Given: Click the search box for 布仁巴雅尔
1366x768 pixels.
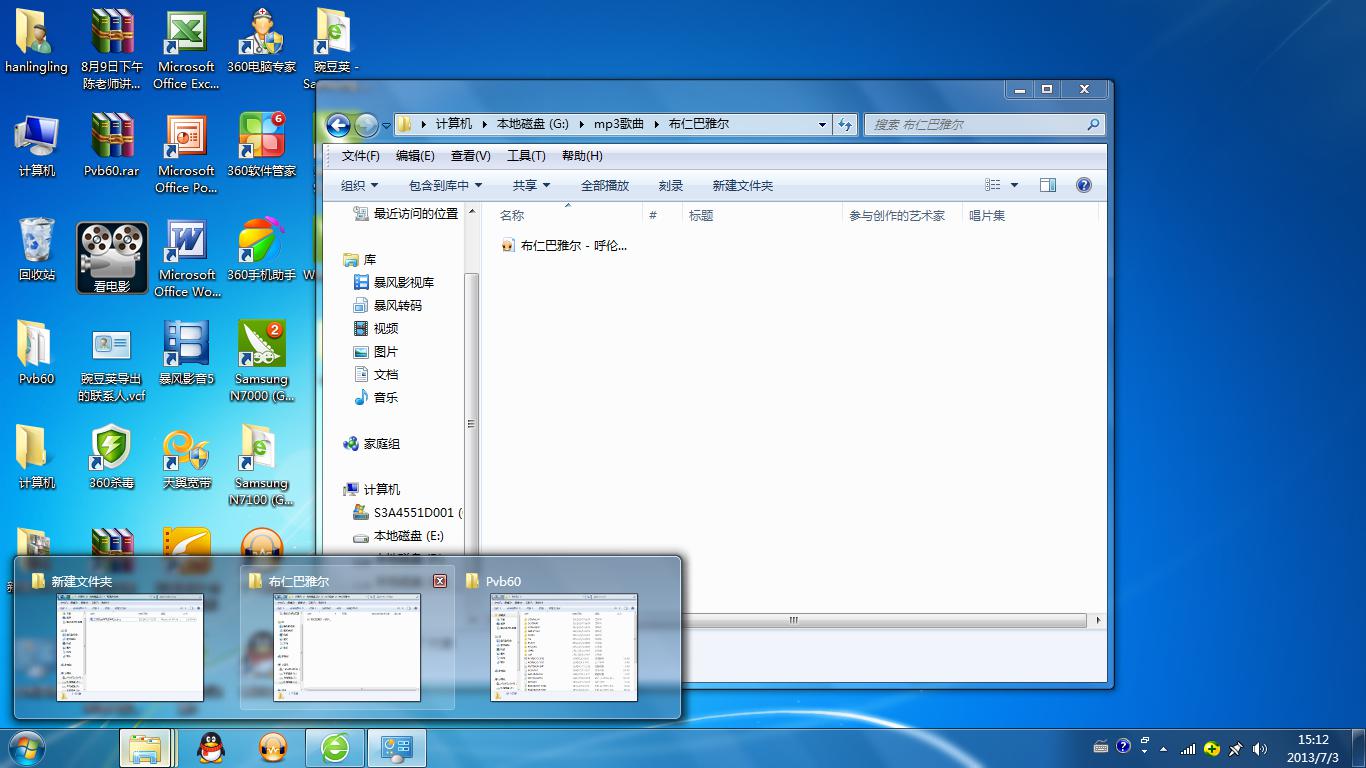Looking at the screenshot, I should click(975, 124).
